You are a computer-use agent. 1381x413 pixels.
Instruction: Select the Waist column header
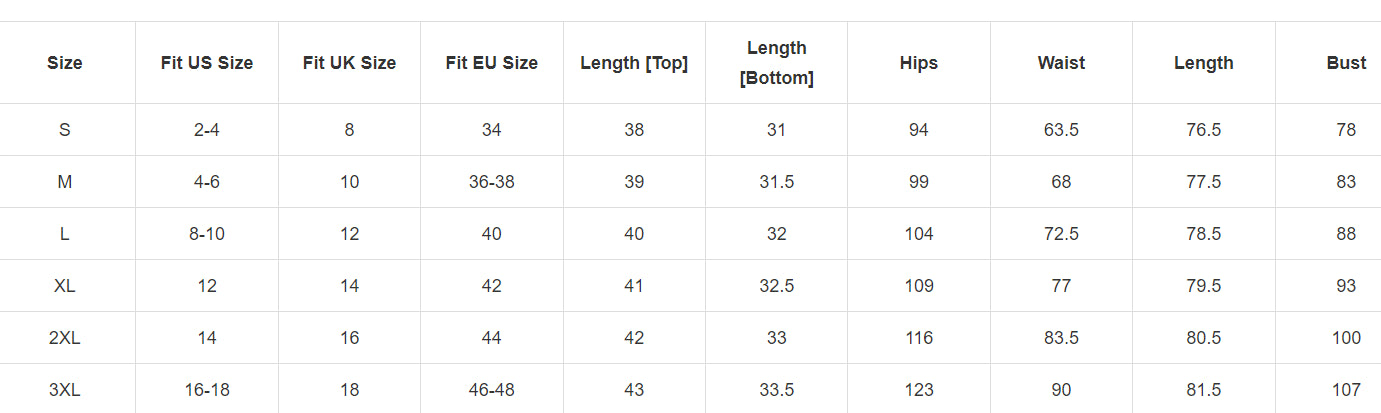[1061, 63]
